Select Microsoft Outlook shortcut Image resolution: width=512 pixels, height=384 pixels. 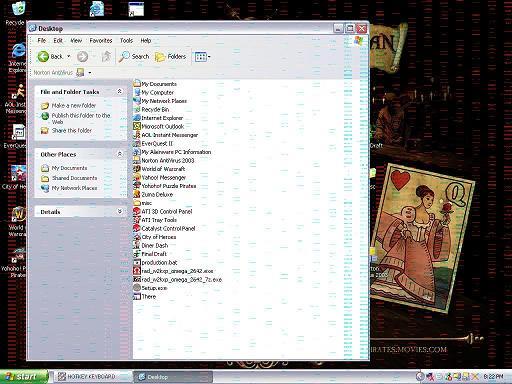pyautogui.click(x=159, y=126)
